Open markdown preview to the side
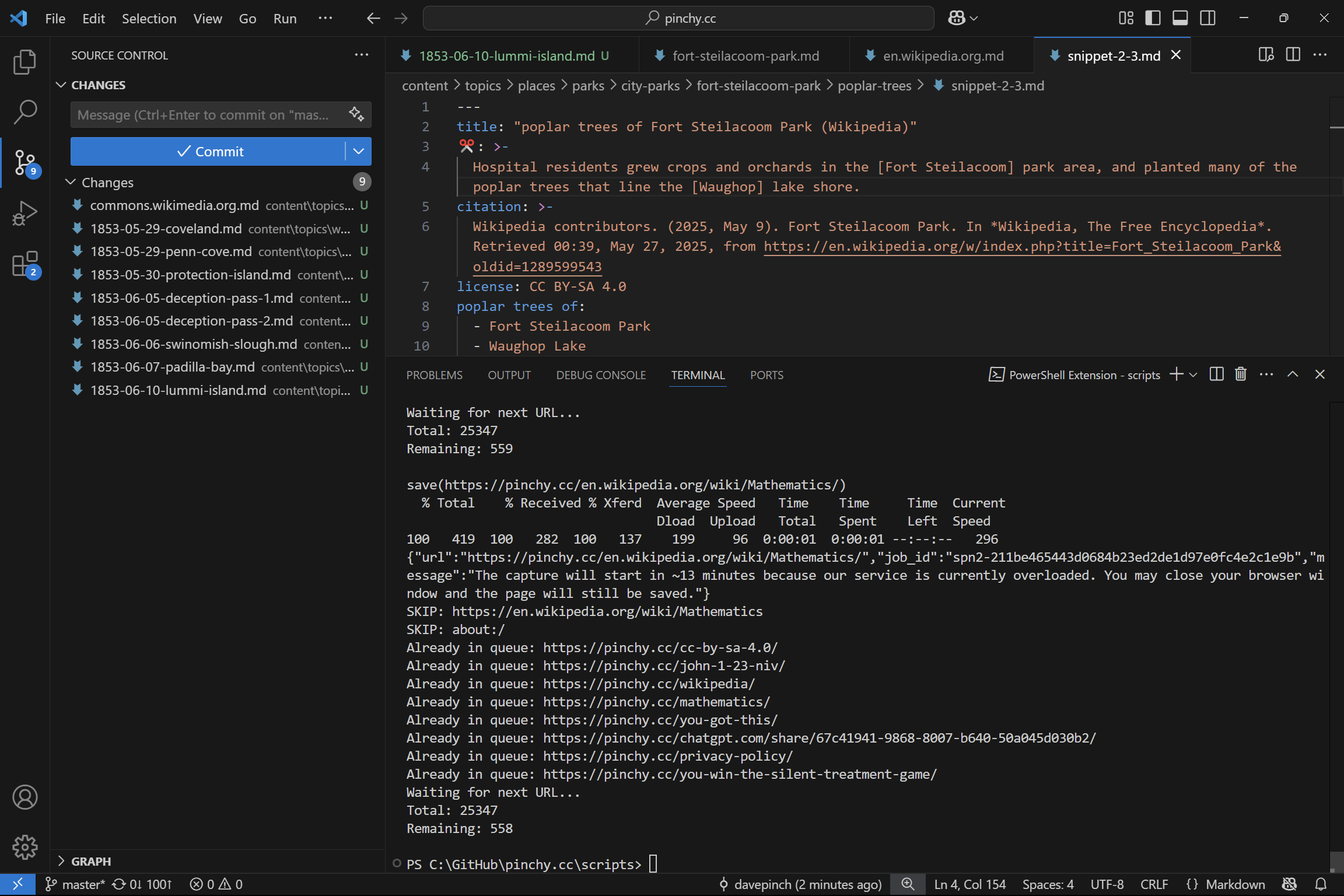 pyautogui.click(x=1266, y=55)
